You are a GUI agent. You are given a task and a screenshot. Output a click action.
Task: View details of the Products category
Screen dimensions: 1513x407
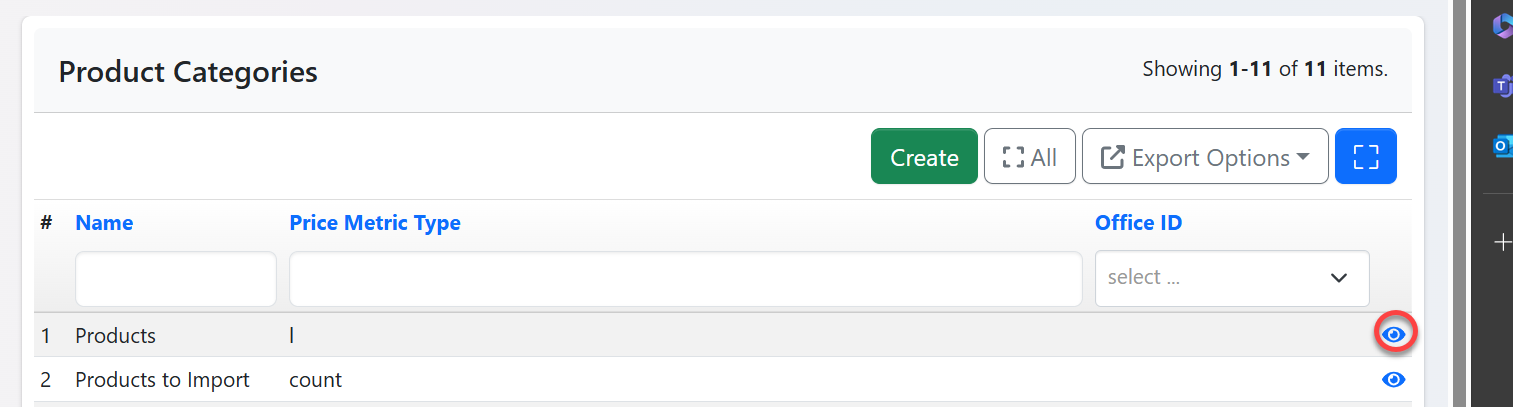tap(1393, 334)
